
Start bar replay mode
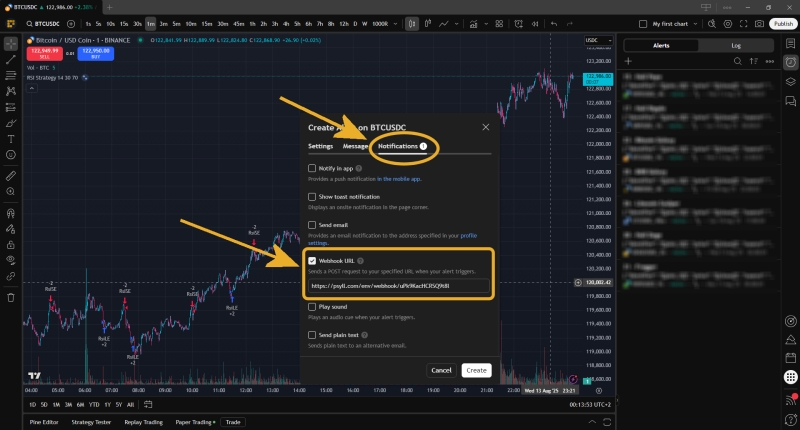click(x=535, y=24)
